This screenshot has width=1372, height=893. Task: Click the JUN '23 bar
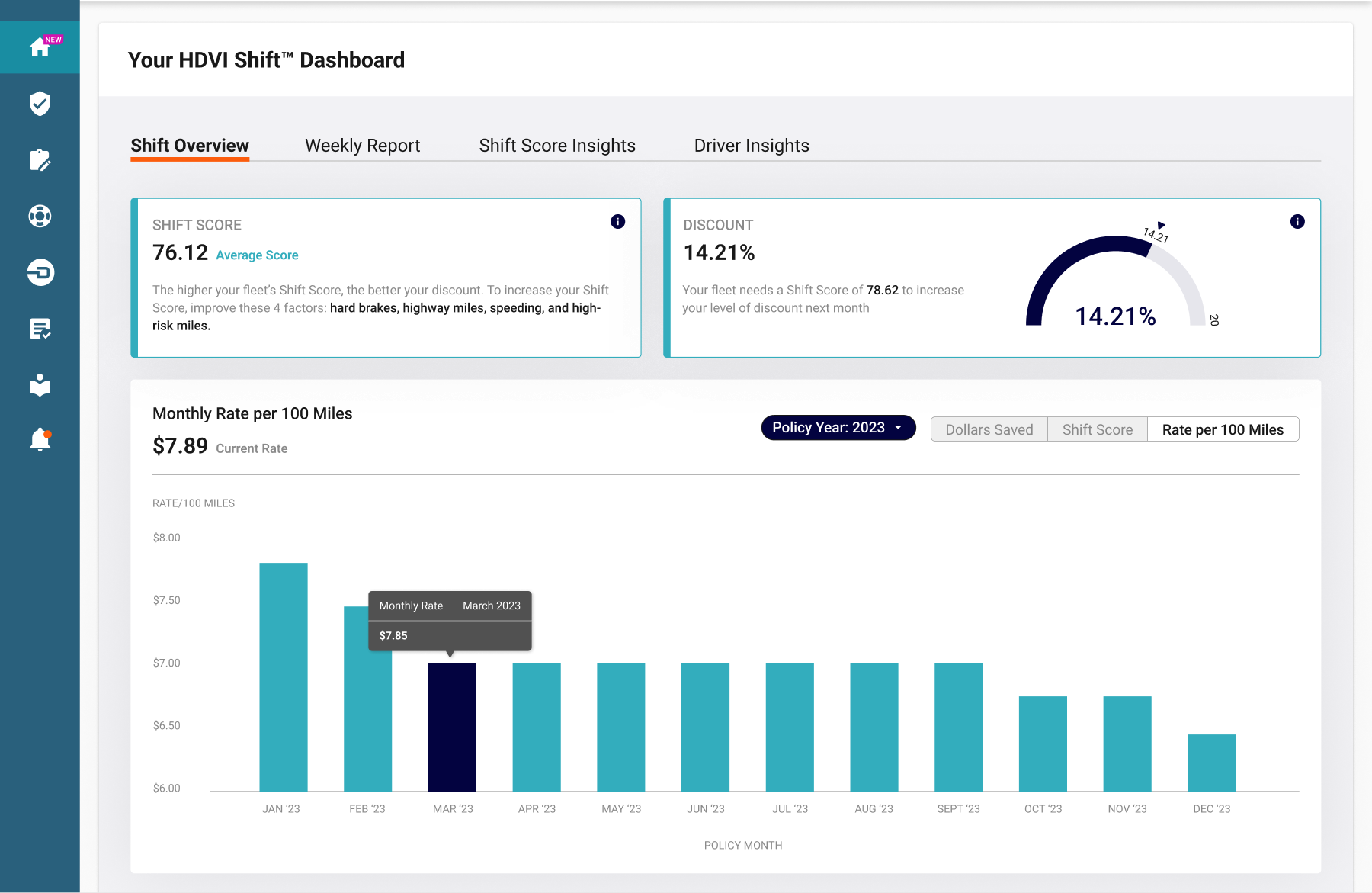click(705, 727)
